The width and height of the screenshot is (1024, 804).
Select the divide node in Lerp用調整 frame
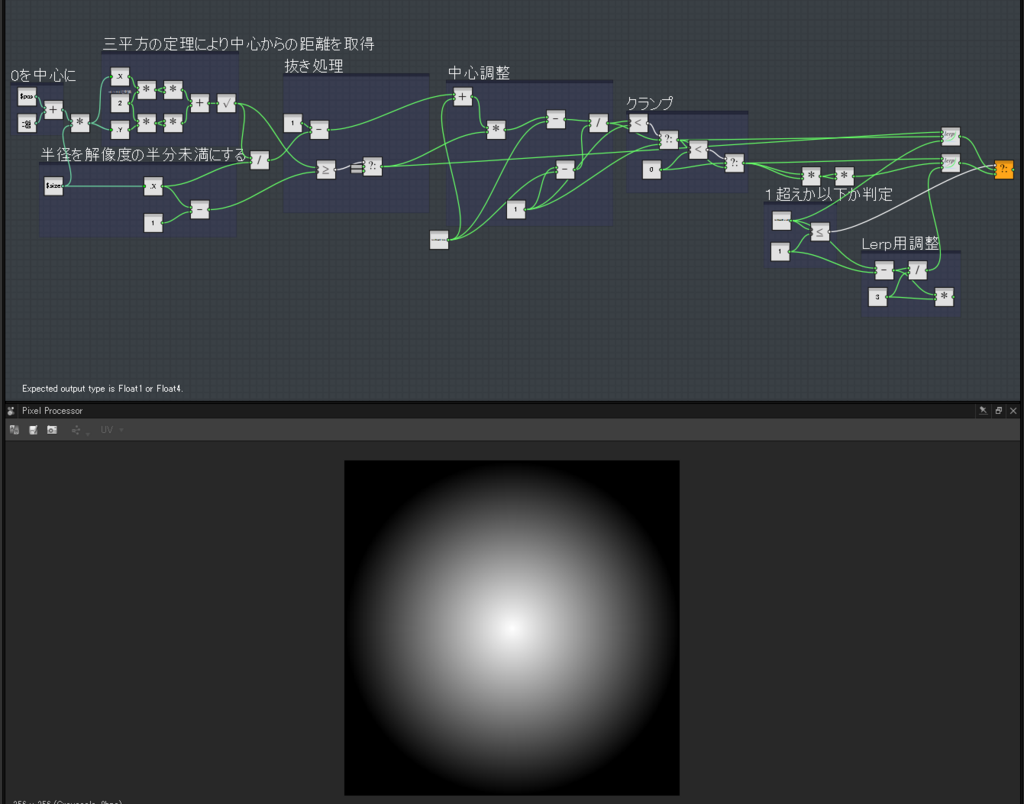[x=917, y=270]
